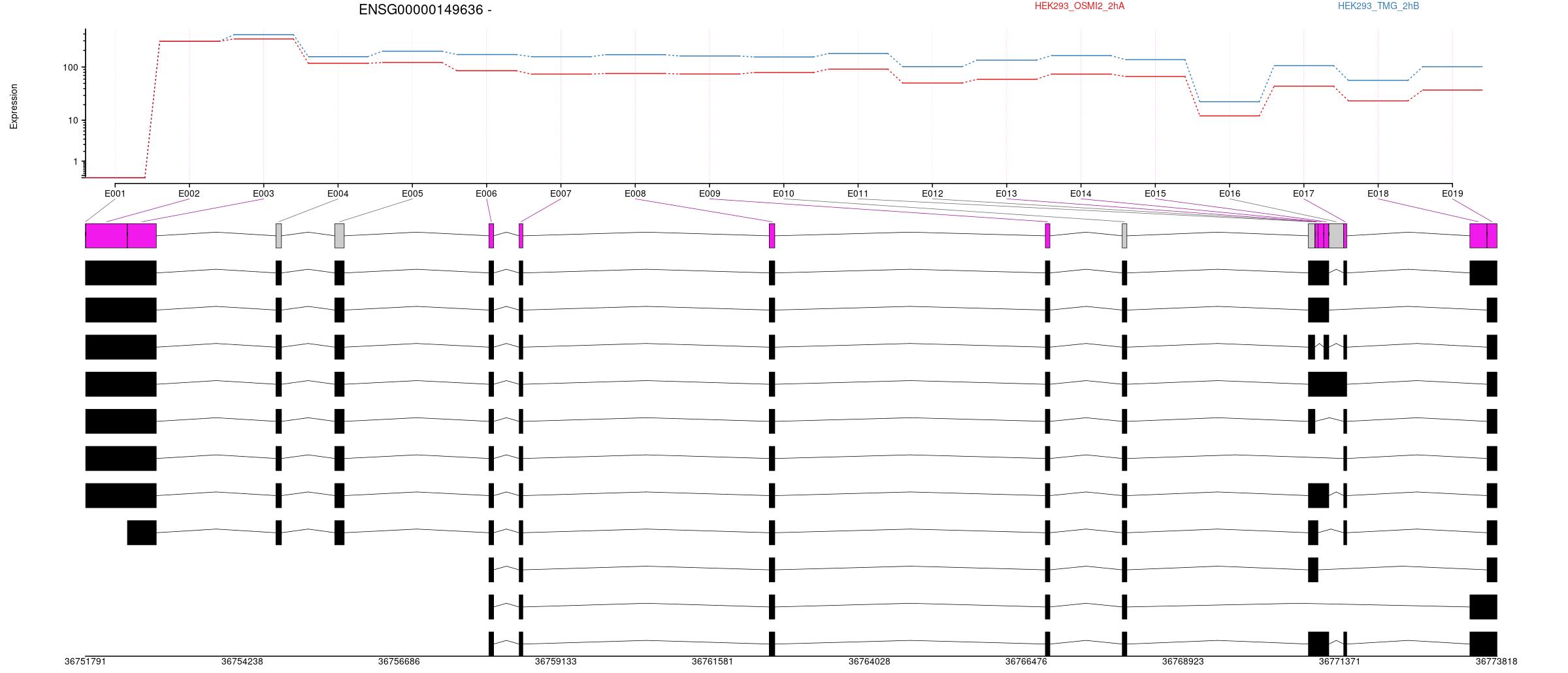This screenshot has height=673, width=1568.
Task: Click genomic coordinate 36756686
Action: (x=399, y=661)
